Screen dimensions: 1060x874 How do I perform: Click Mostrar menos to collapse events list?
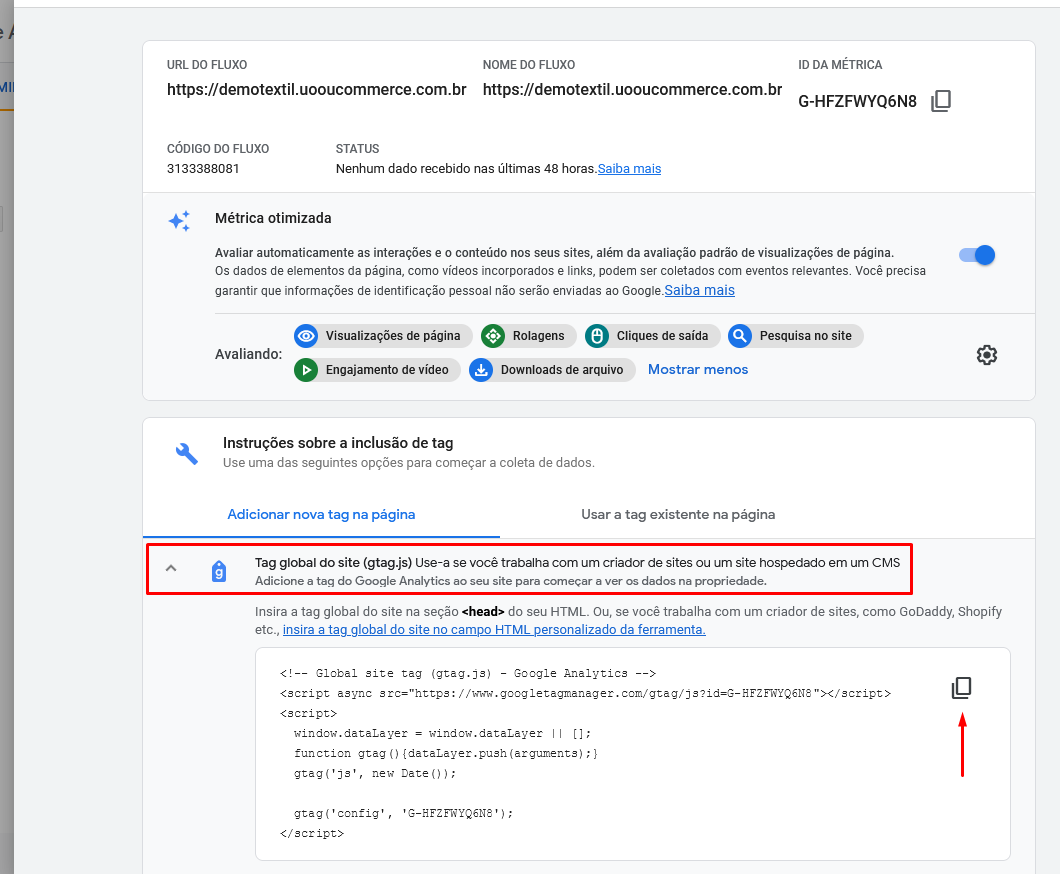[698, 370]
